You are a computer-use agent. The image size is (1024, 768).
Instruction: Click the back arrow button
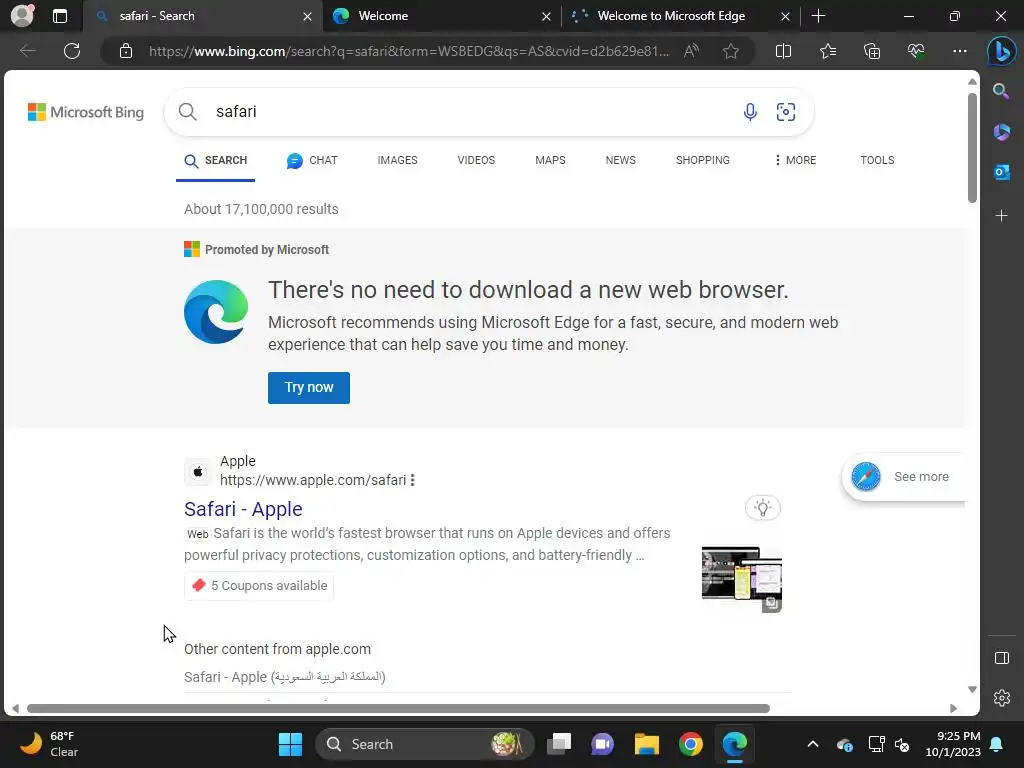point(27,51)
